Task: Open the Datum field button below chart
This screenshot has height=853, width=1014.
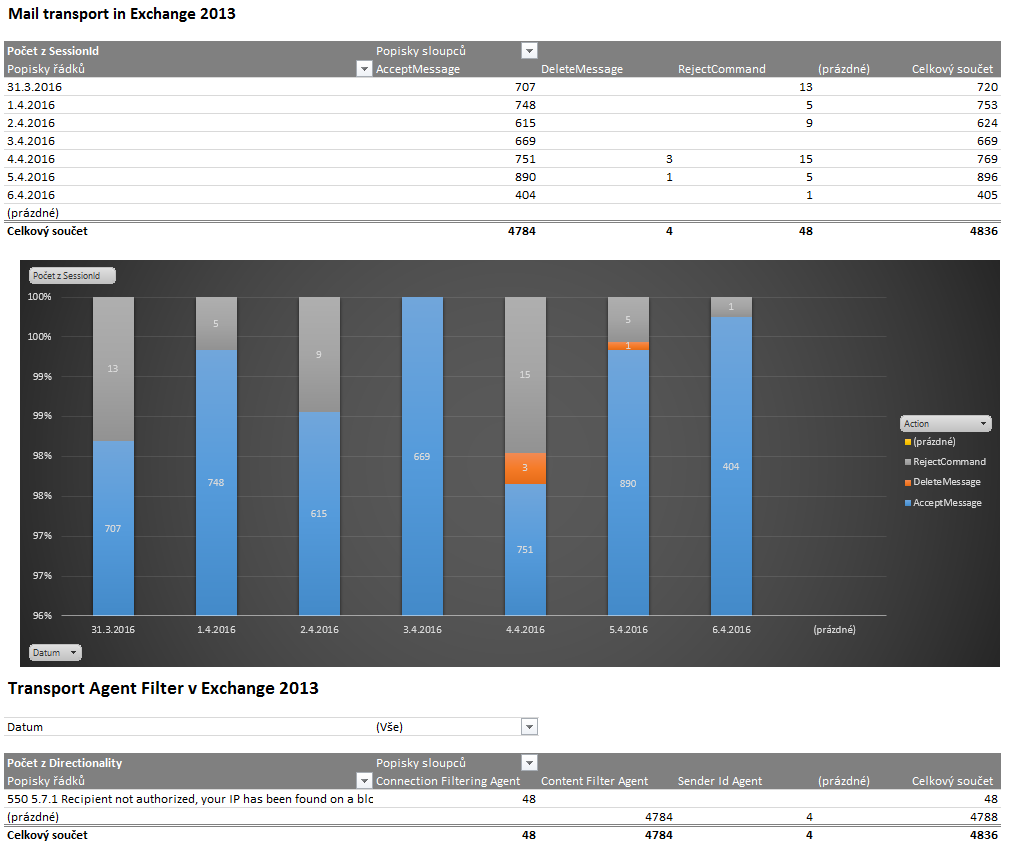Action: [x=55, y=653]
